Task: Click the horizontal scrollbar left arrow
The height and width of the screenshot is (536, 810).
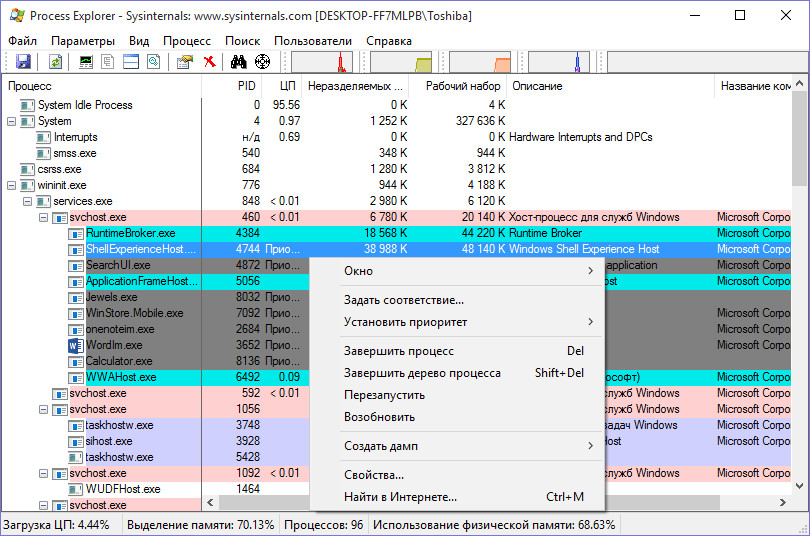Action: (x=210, y=502)
